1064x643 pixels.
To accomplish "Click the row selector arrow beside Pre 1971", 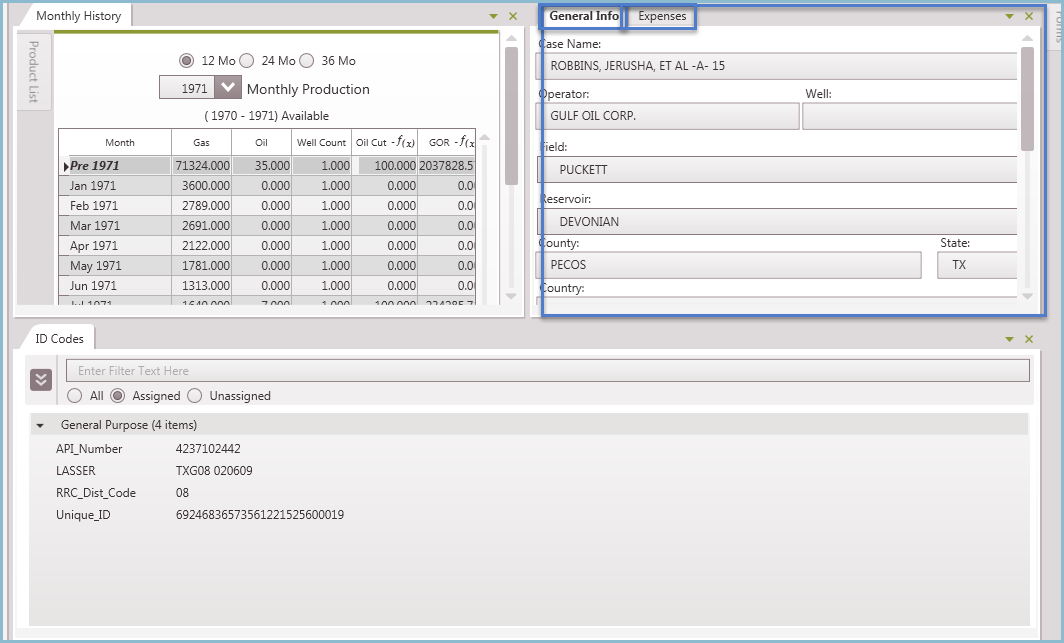I will 65,165.
